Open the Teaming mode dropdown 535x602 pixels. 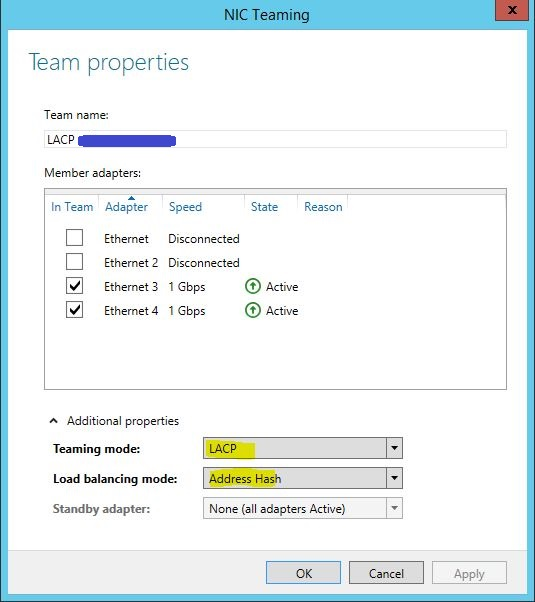tap(303, 448)
